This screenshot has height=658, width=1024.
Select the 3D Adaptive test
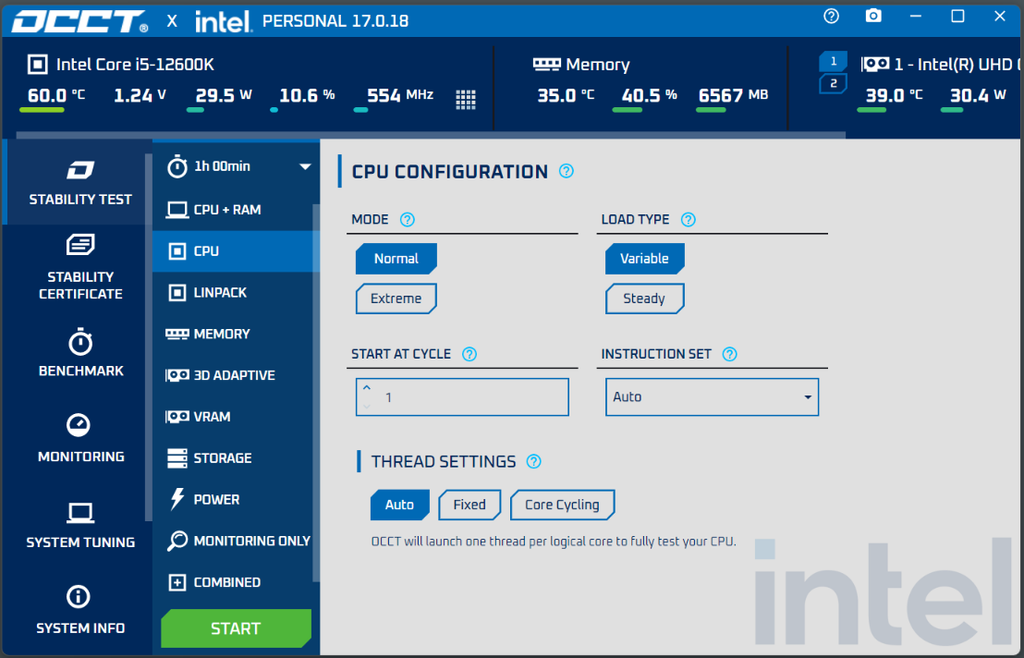[x=232, y=375]
